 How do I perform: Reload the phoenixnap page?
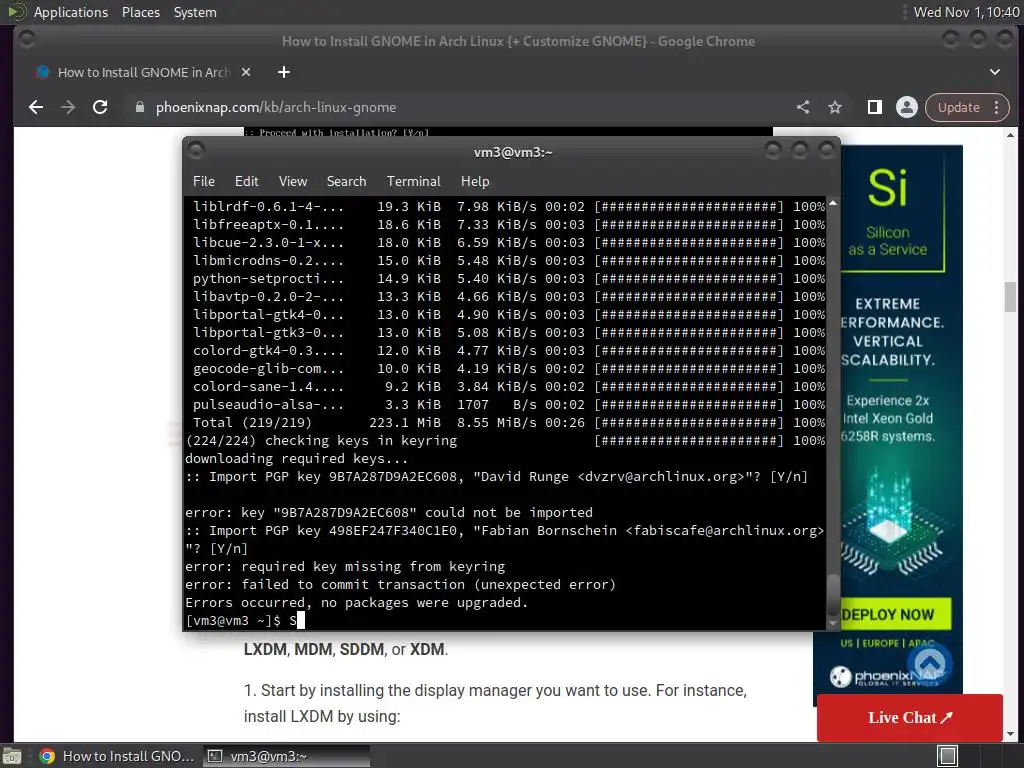coord(100,107)
